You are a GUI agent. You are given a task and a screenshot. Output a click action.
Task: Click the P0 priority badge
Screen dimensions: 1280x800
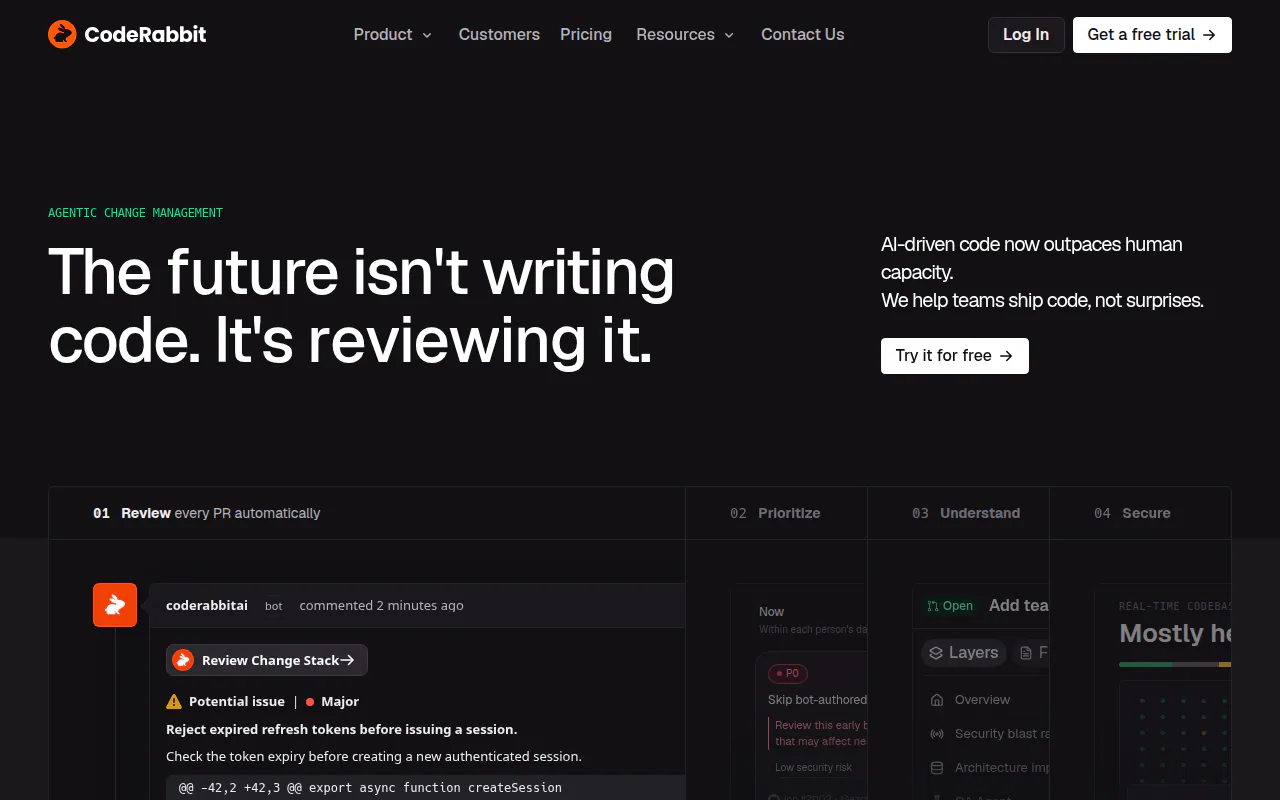788,674
